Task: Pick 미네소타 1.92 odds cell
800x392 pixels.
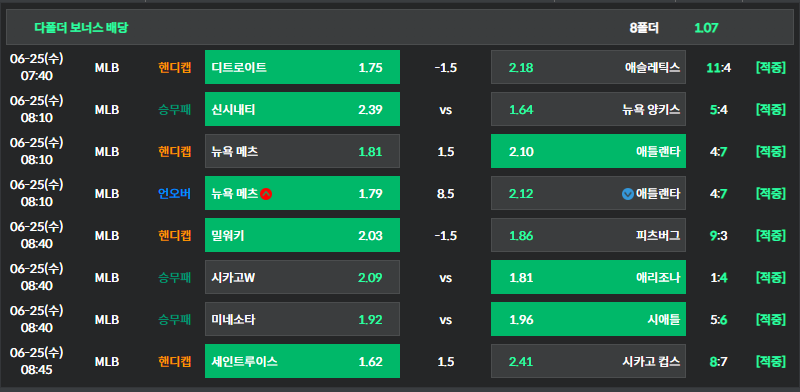Action: pyautogui.click(x=303, y=319)
